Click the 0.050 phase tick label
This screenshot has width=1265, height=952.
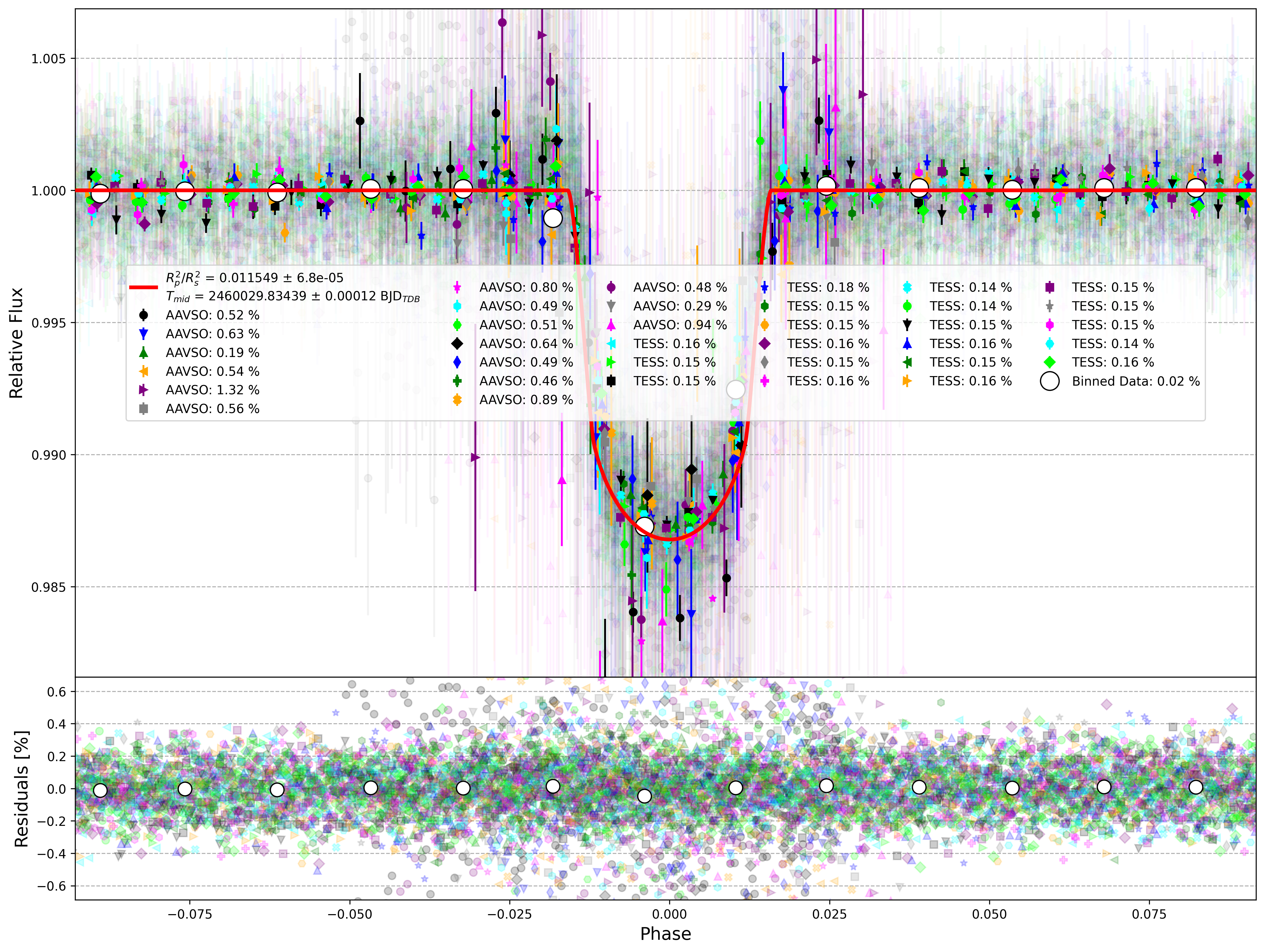click(x=989, y=914)
